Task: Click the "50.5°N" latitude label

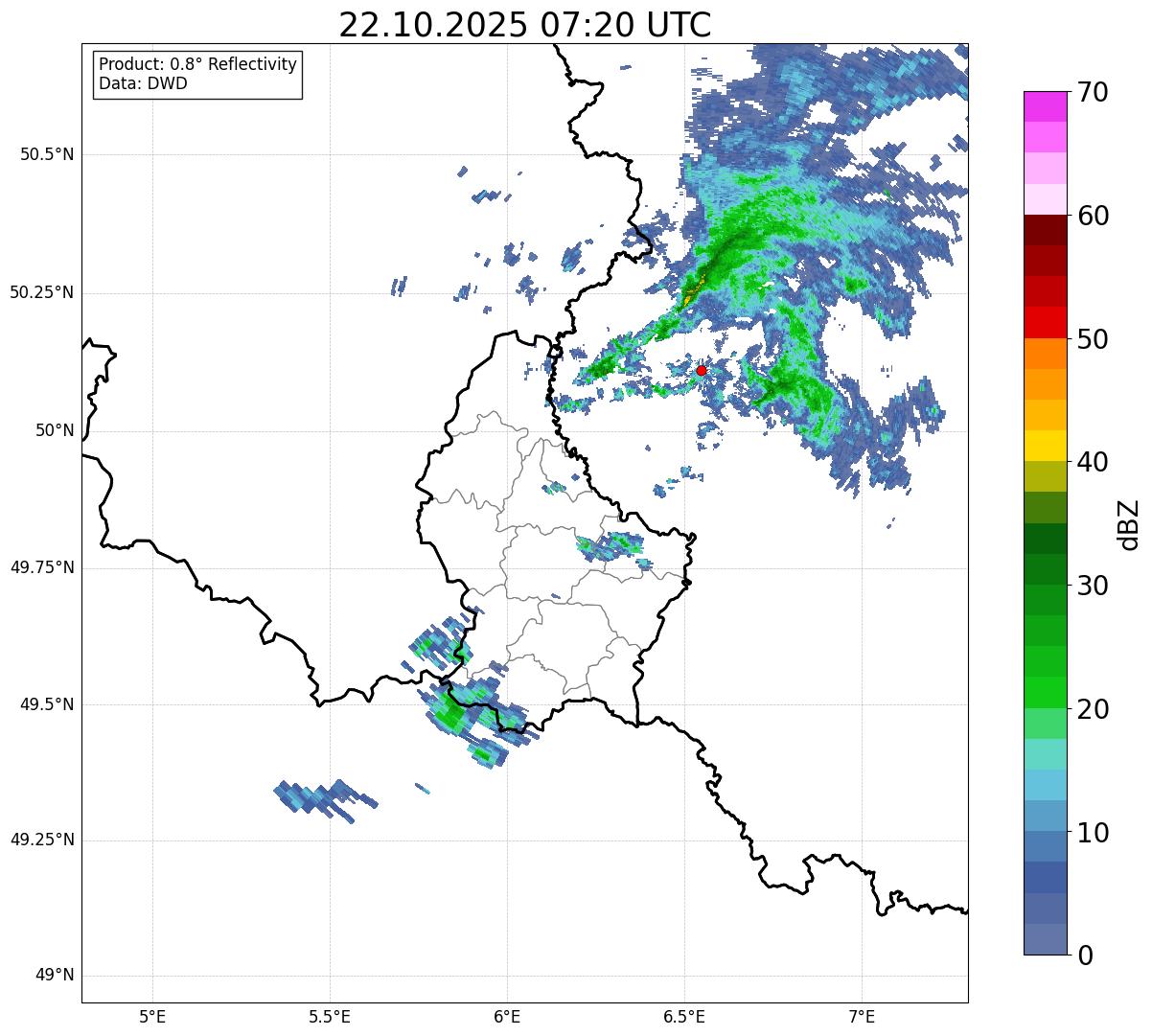Action: click(47, 154)
